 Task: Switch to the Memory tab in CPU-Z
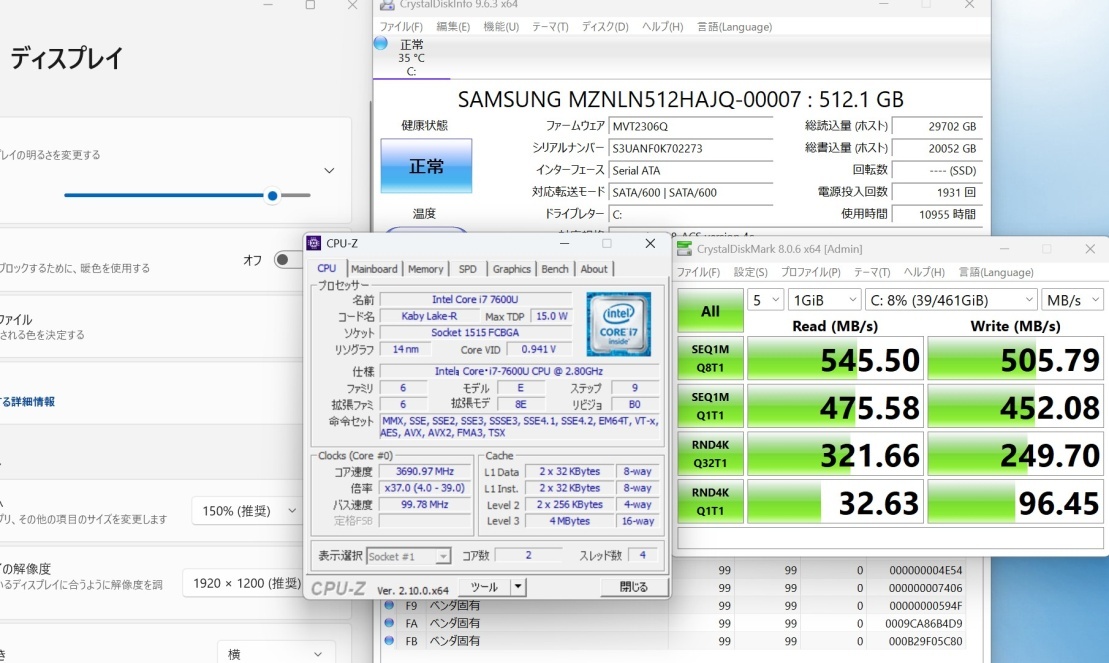point(426,269)
